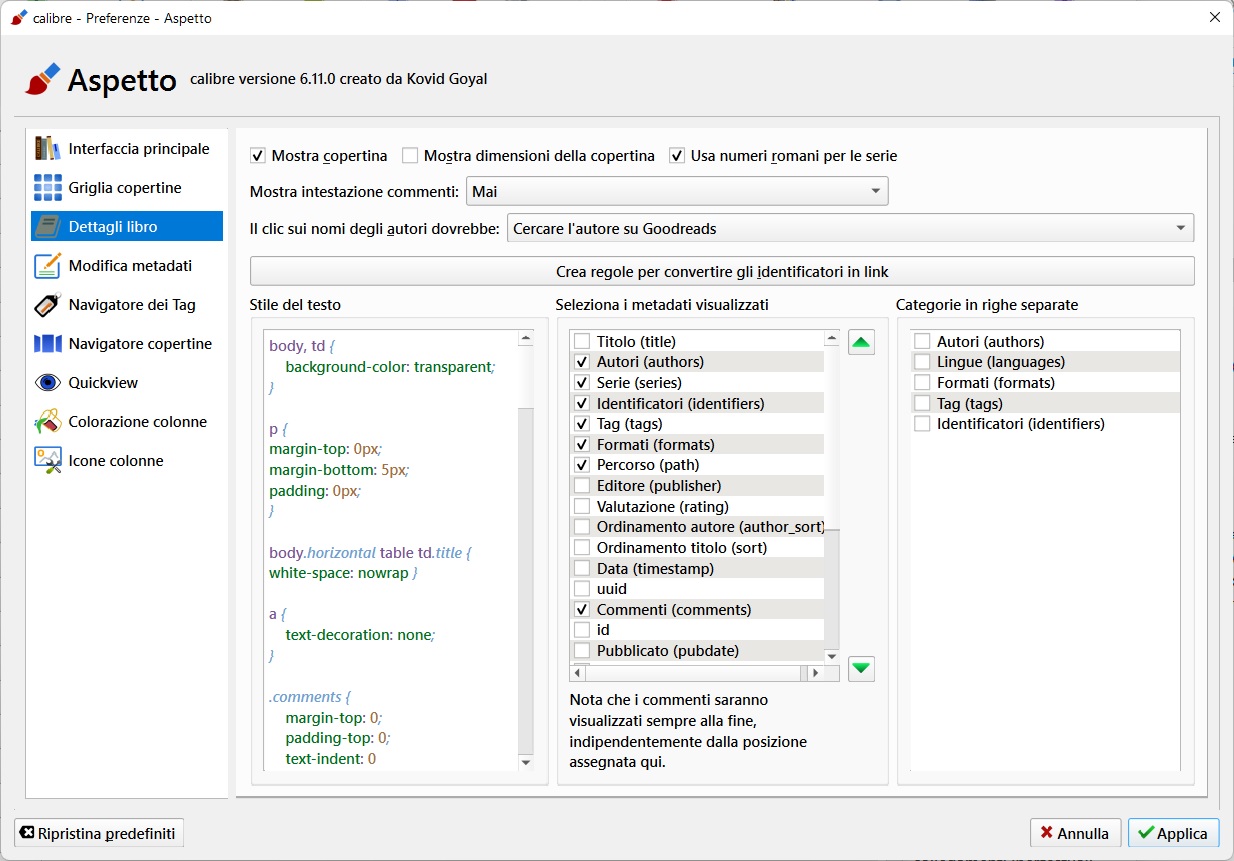Select the Modifica metadati pencil icon
Viewport: 1234px width, 861px height.
tap(48, 266)
